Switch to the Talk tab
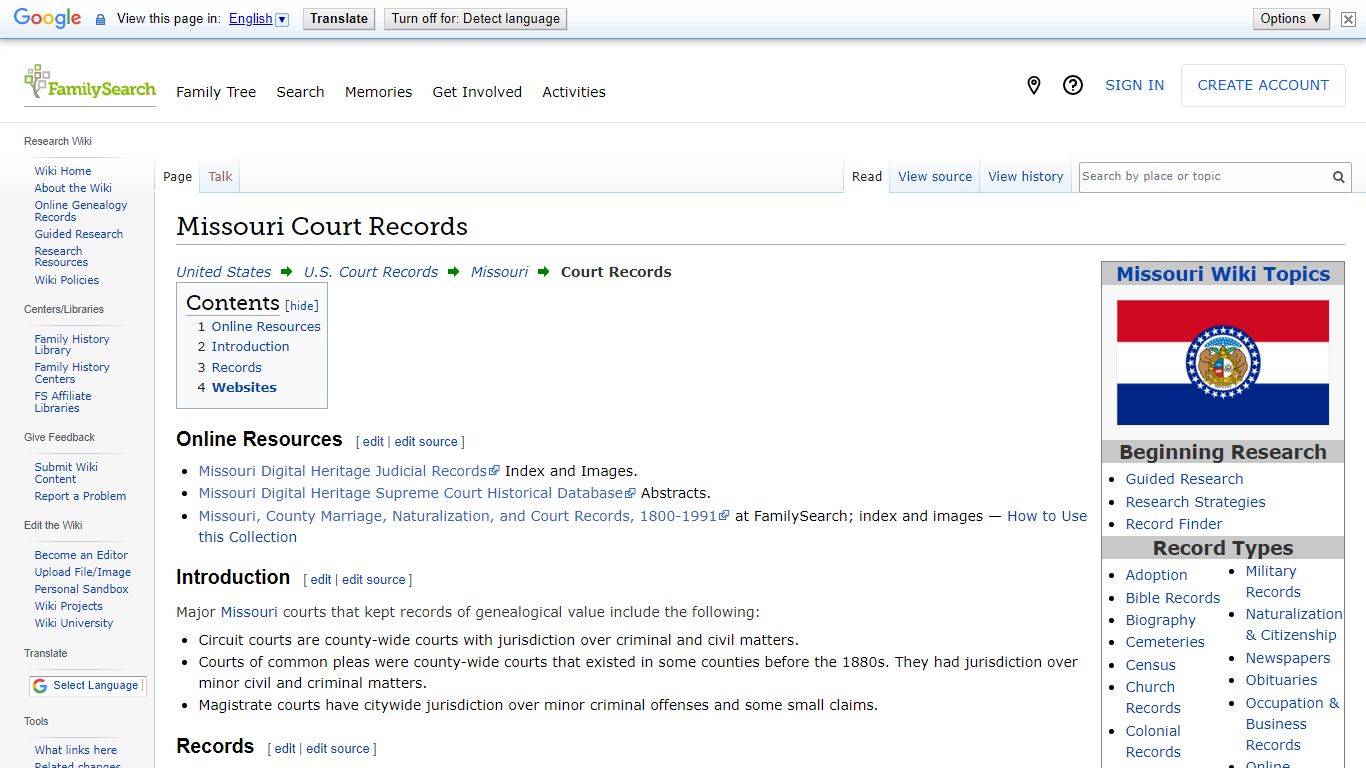The image size is (1366, 768). (x=220, y=177)
